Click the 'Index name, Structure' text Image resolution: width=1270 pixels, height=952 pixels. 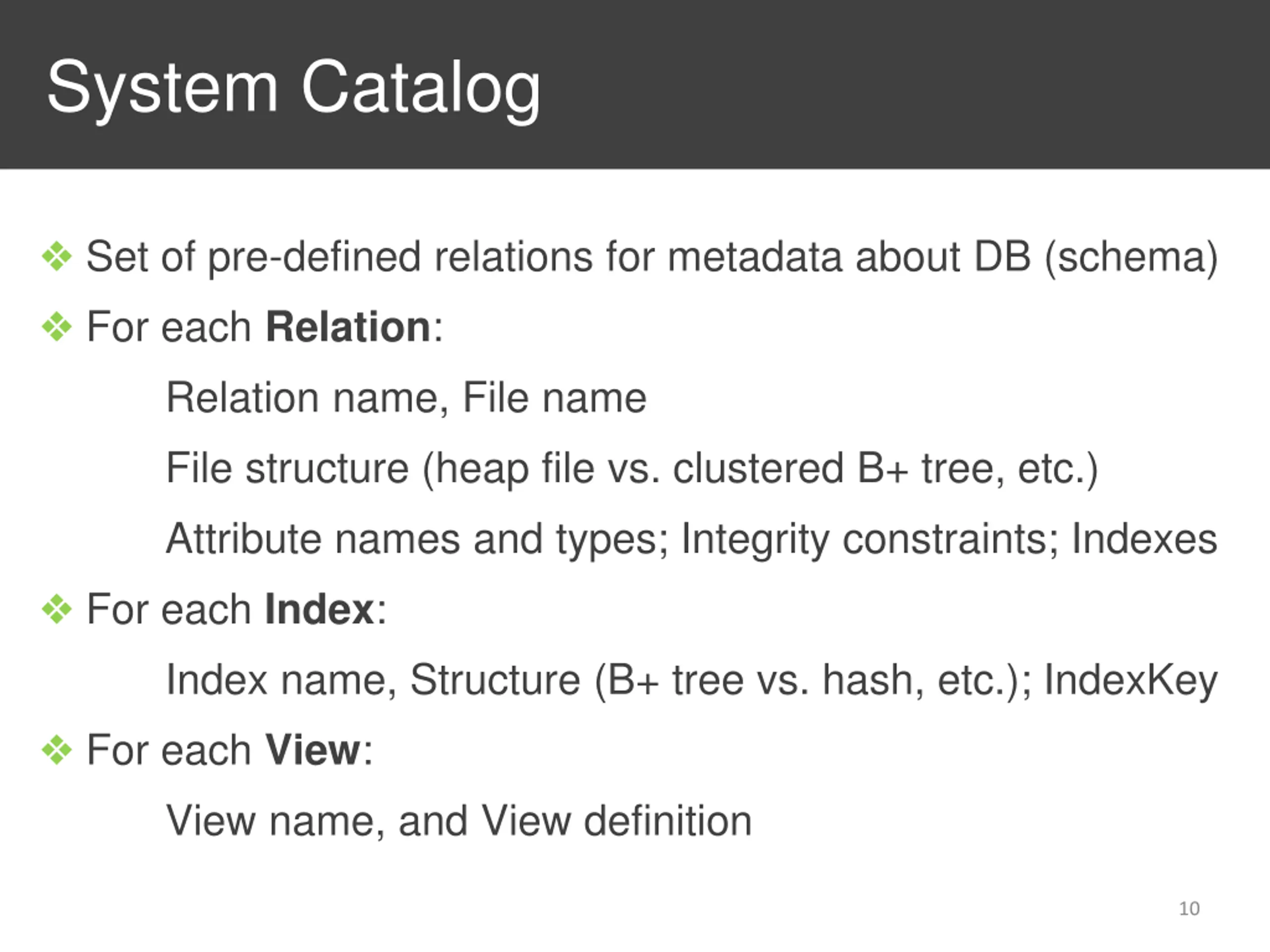pos(373,680)
